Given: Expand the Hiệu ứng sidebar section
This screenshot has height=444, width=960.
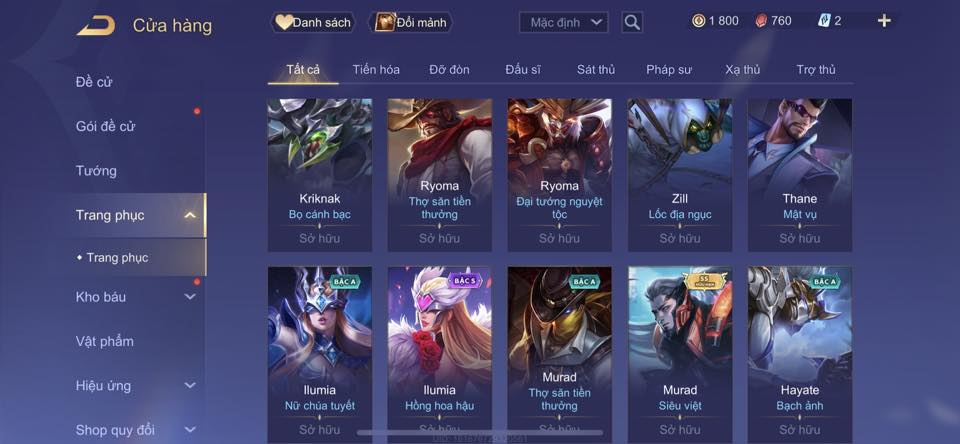Looking at the screenshot, I should (190, 386).
